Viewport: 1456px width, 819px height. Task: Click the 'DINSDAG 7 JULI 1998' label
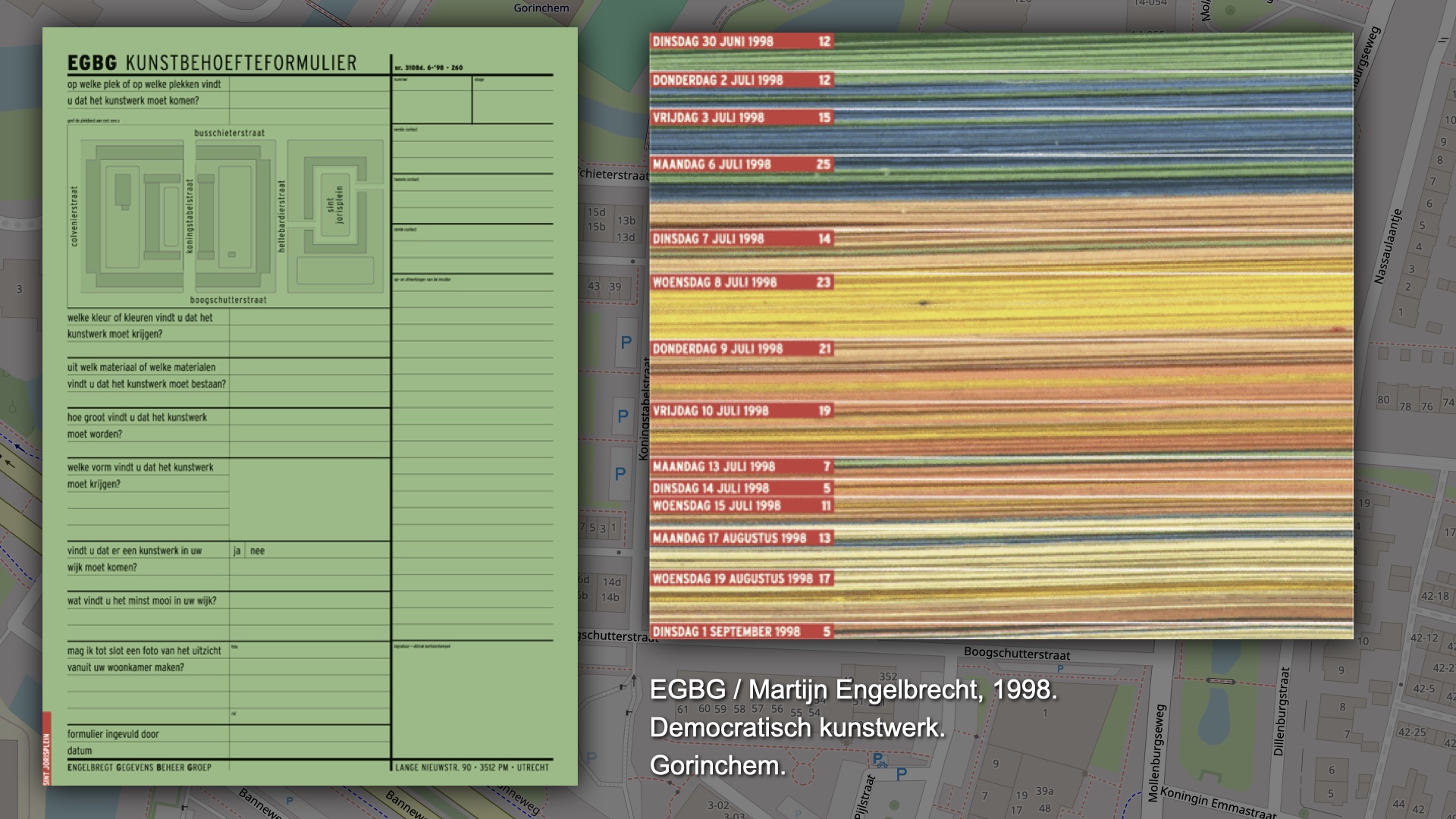(742, 239)
